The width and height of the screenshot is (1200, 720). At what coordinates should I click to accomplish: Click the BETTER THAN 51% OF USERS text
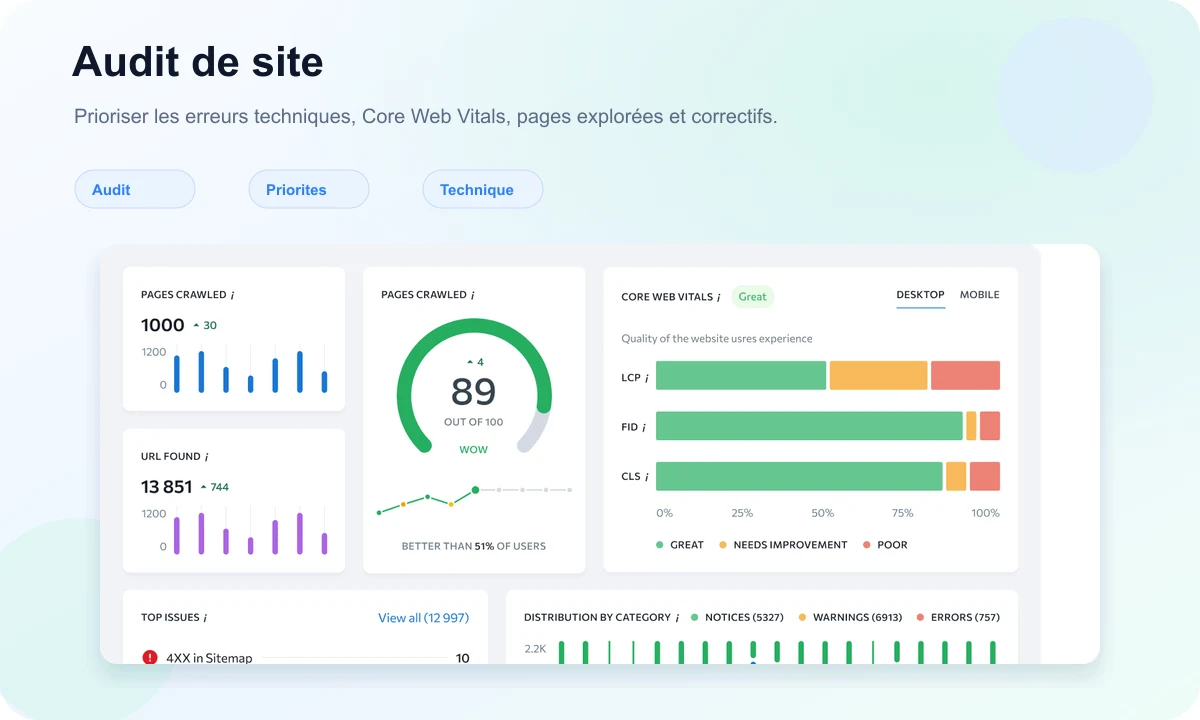point(474,546)
